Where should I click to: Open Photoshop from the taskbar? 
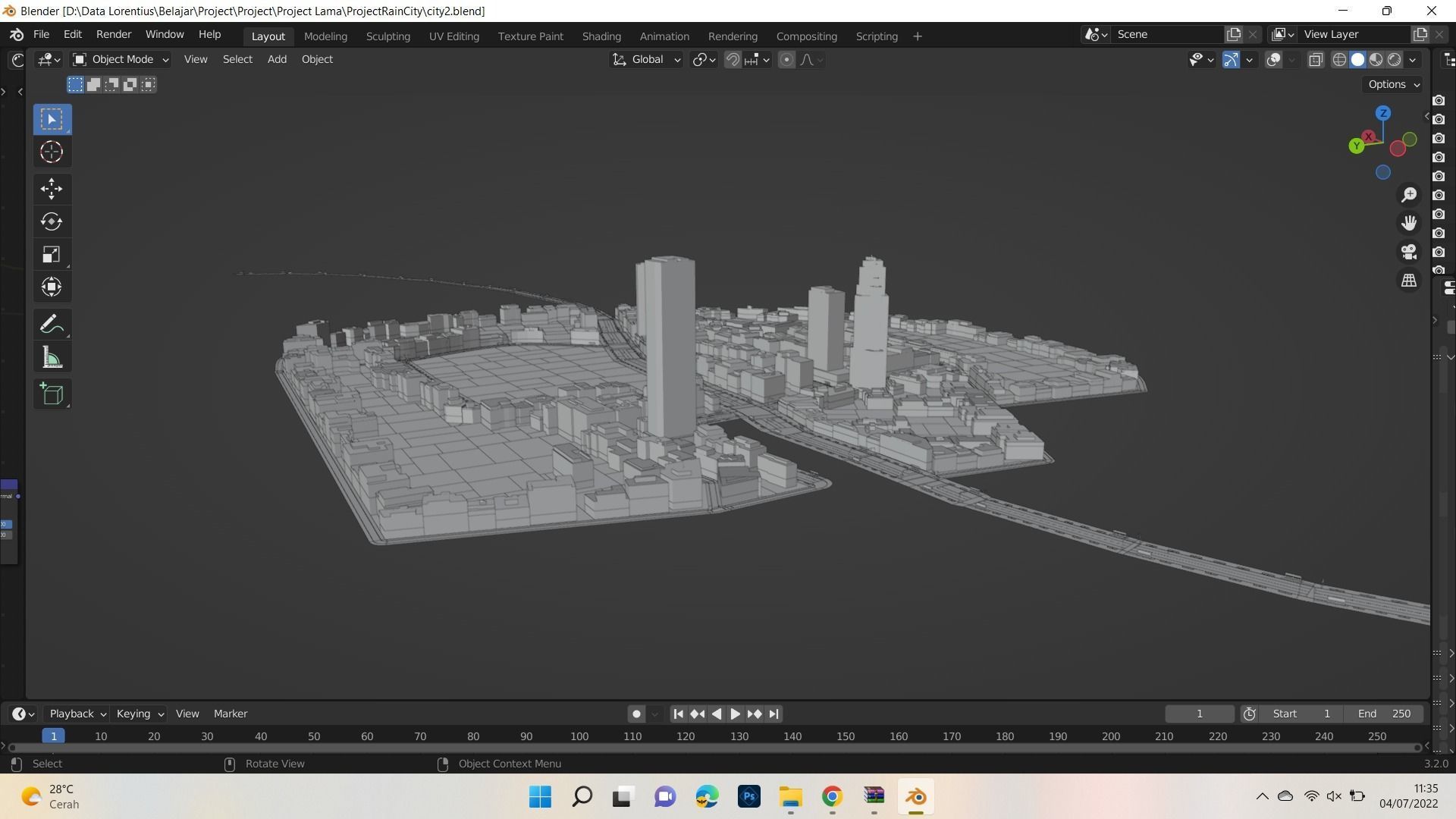click(x=748, y=797)
